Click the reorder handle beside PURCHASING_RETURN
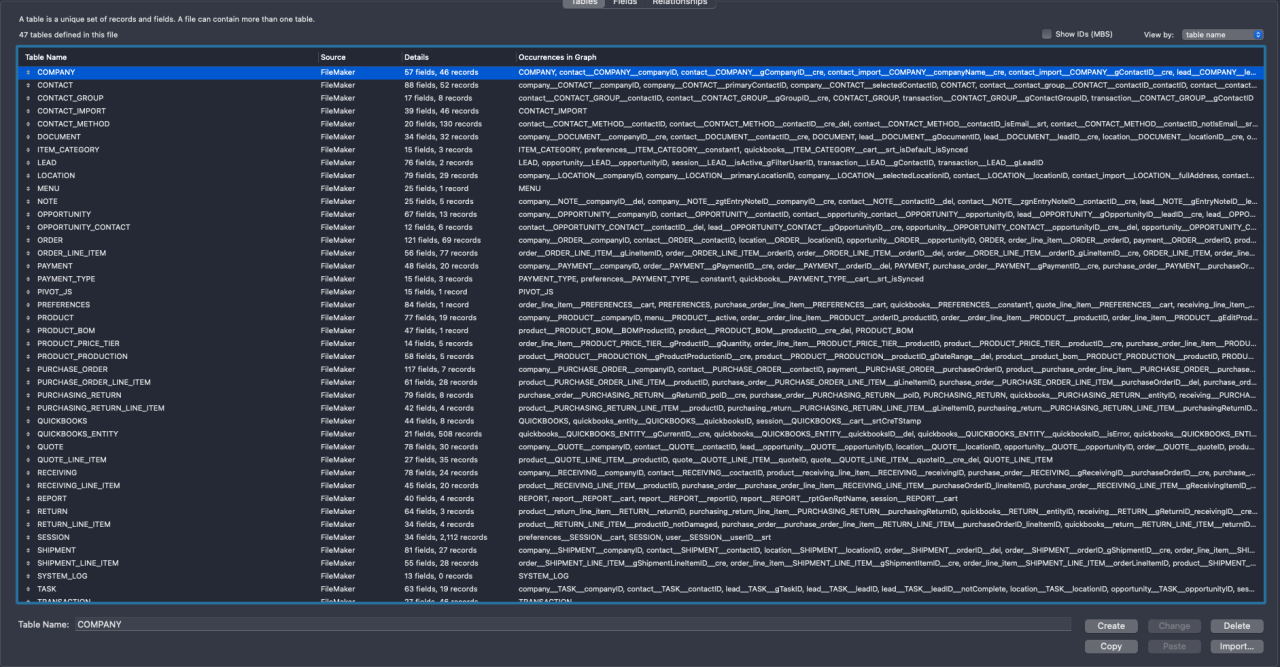Viewport: 1280px width, 667px height. coord(28,395)
